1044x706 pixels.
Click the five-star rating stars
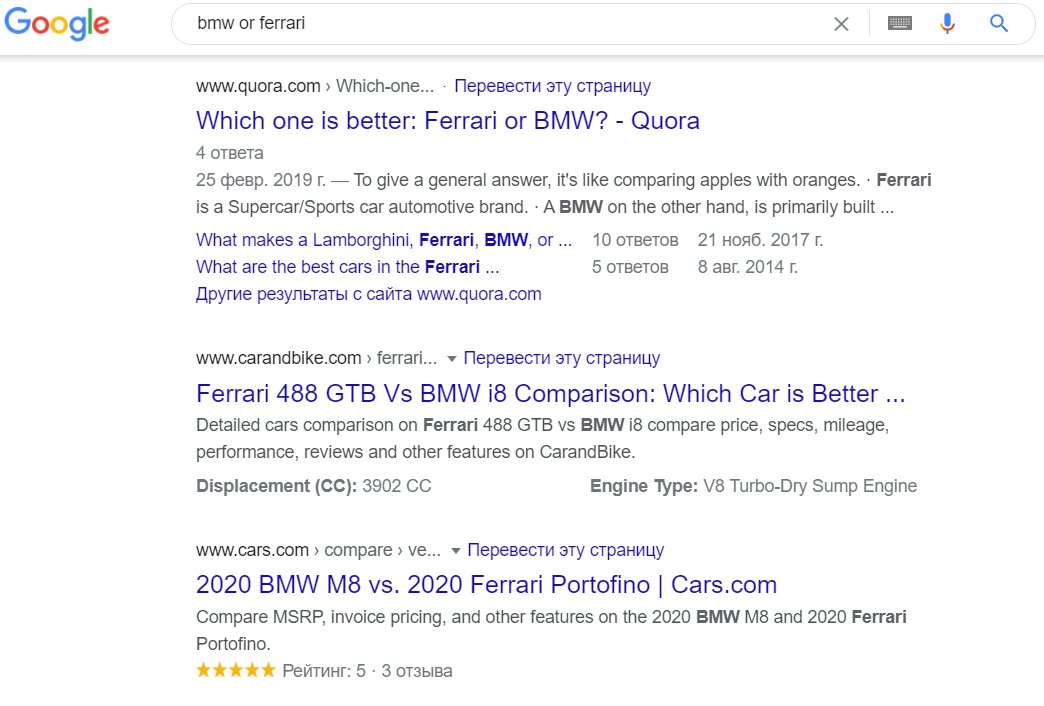point(236,670)
